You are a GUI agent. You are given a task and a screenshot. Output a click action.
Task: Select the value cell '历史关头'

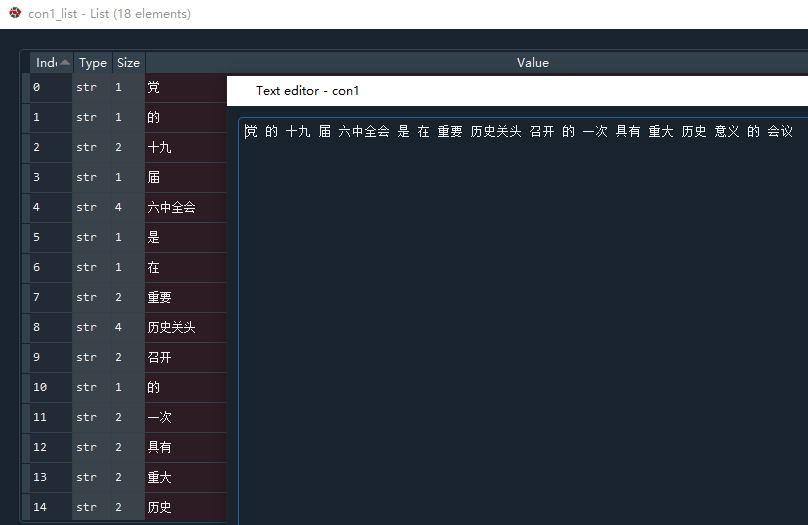(186, 327)
